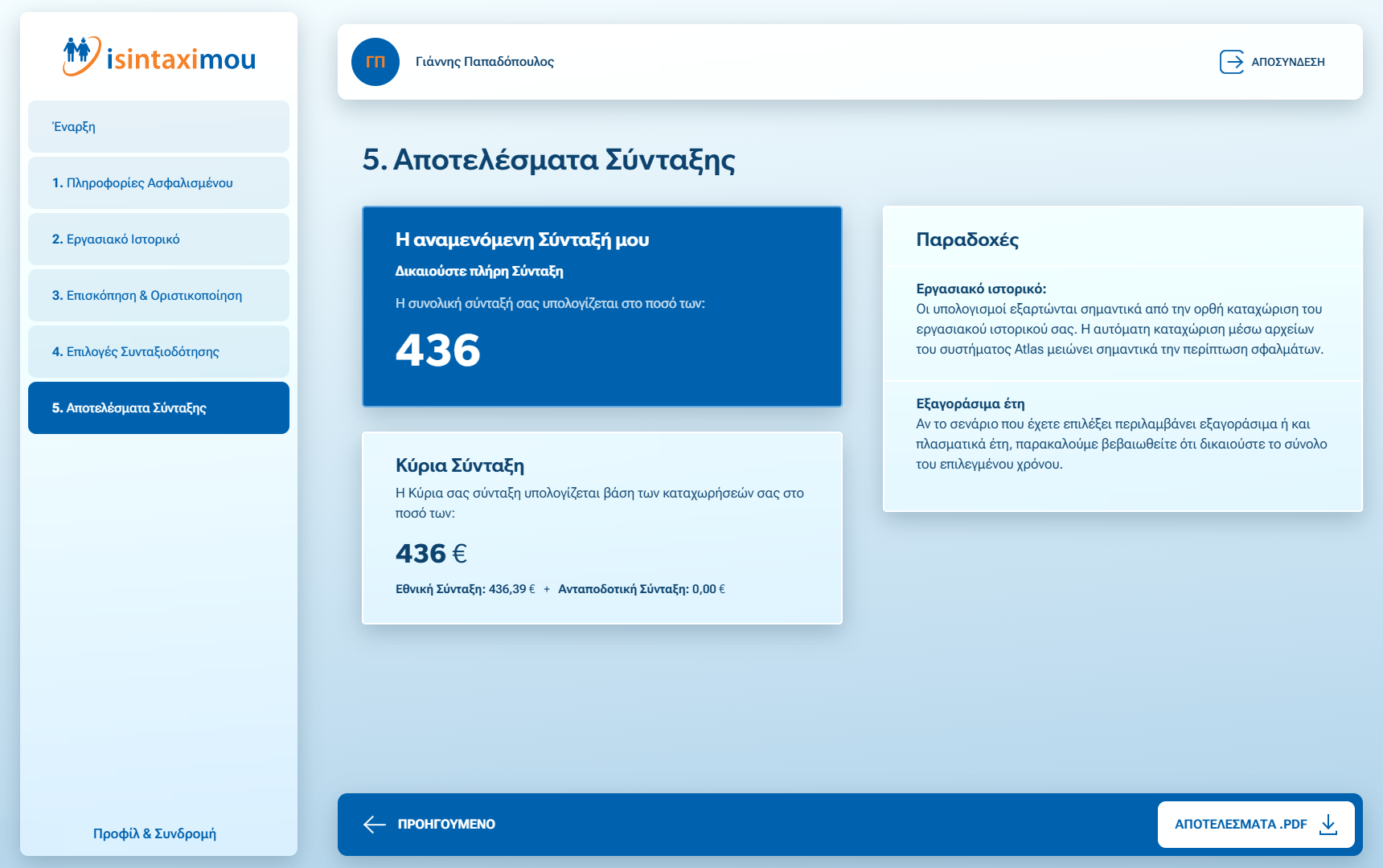Click the left arrow back icon
Screen dimensions: 1383x868
375,824
